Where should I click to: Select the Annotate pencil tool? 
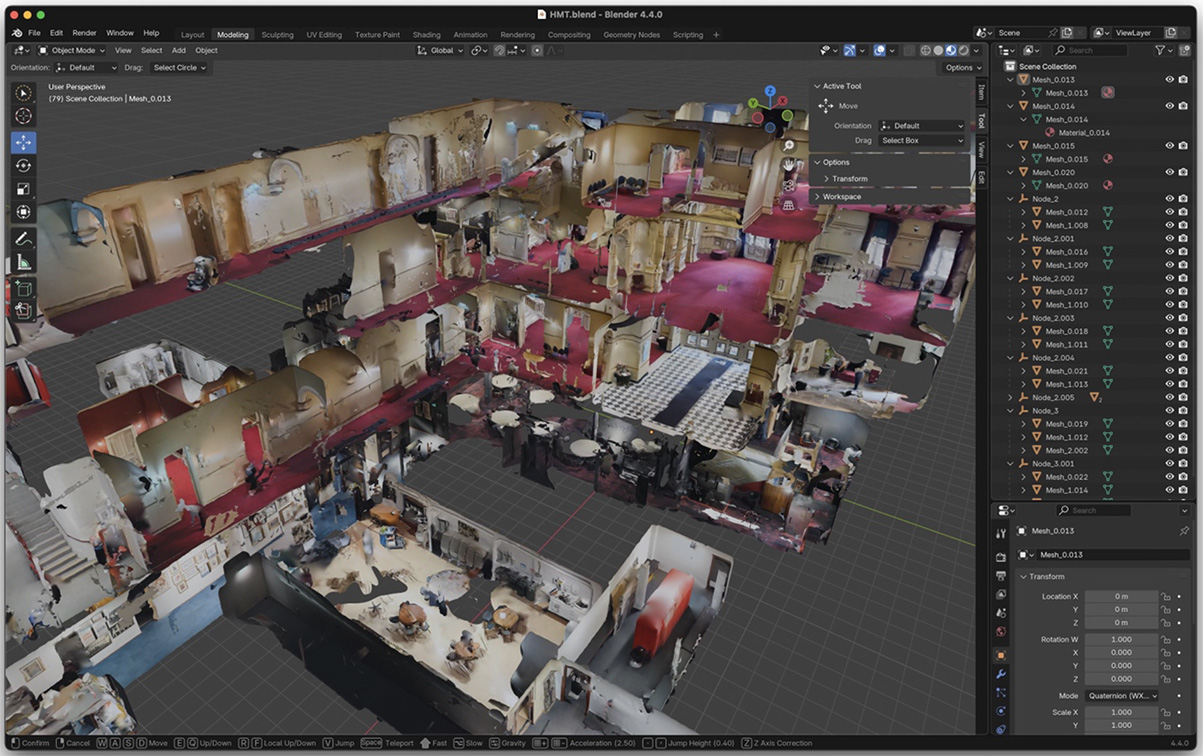tap(24, 239)
